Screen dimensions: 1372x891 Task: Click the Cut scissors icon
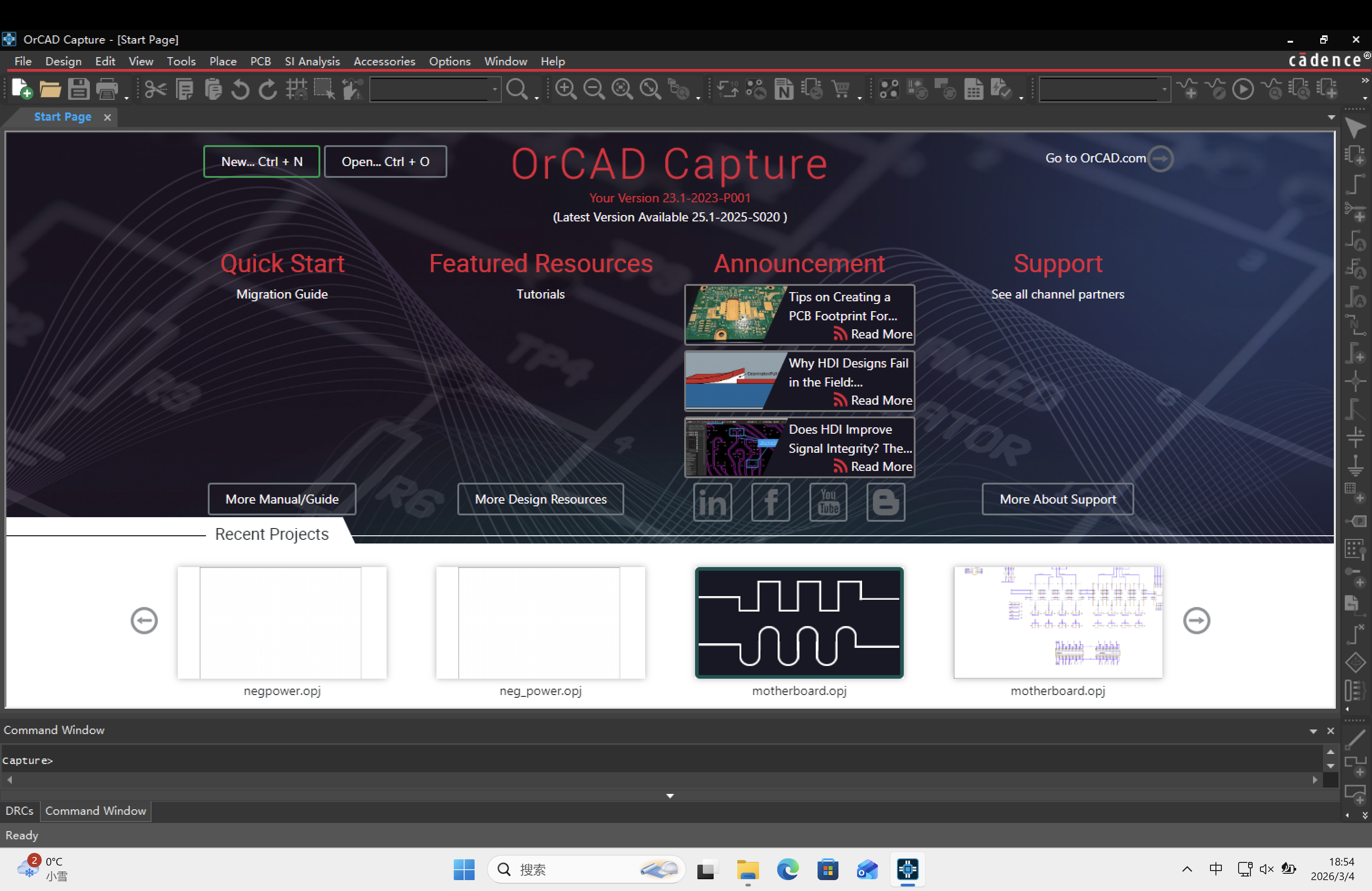pyautogui.click(x=156, y=89)
